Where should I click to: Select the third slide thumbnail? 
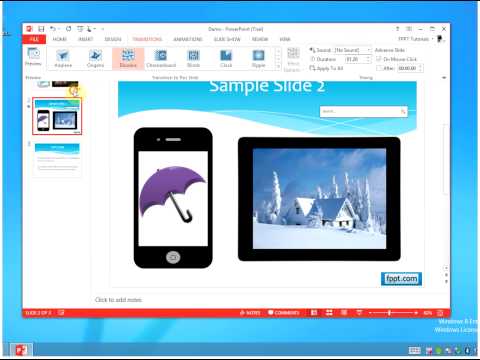pos(57,160)
